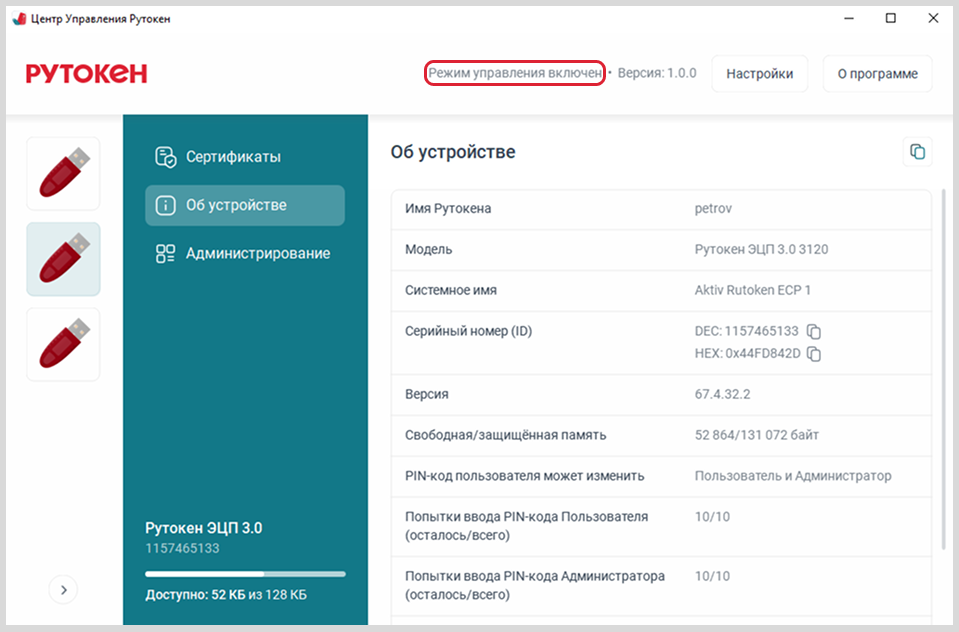Open the О программе window
Viewport: 959px width, 632px height.
pyautogui.click(x=877, y=74)
